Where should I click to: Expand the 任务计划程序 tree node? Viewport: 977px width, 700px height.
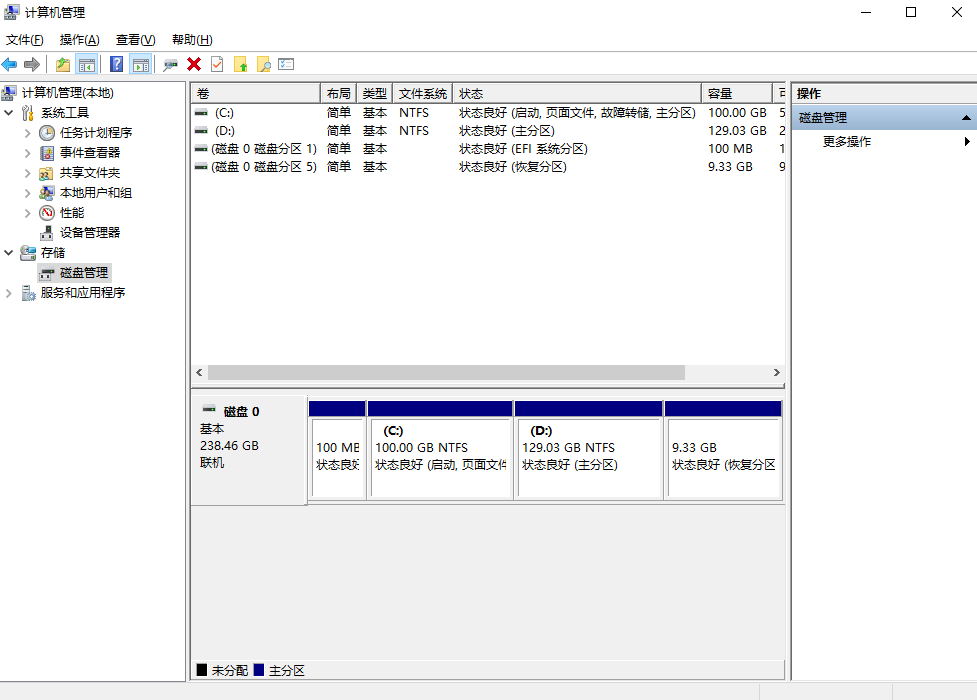coord(28,133)
